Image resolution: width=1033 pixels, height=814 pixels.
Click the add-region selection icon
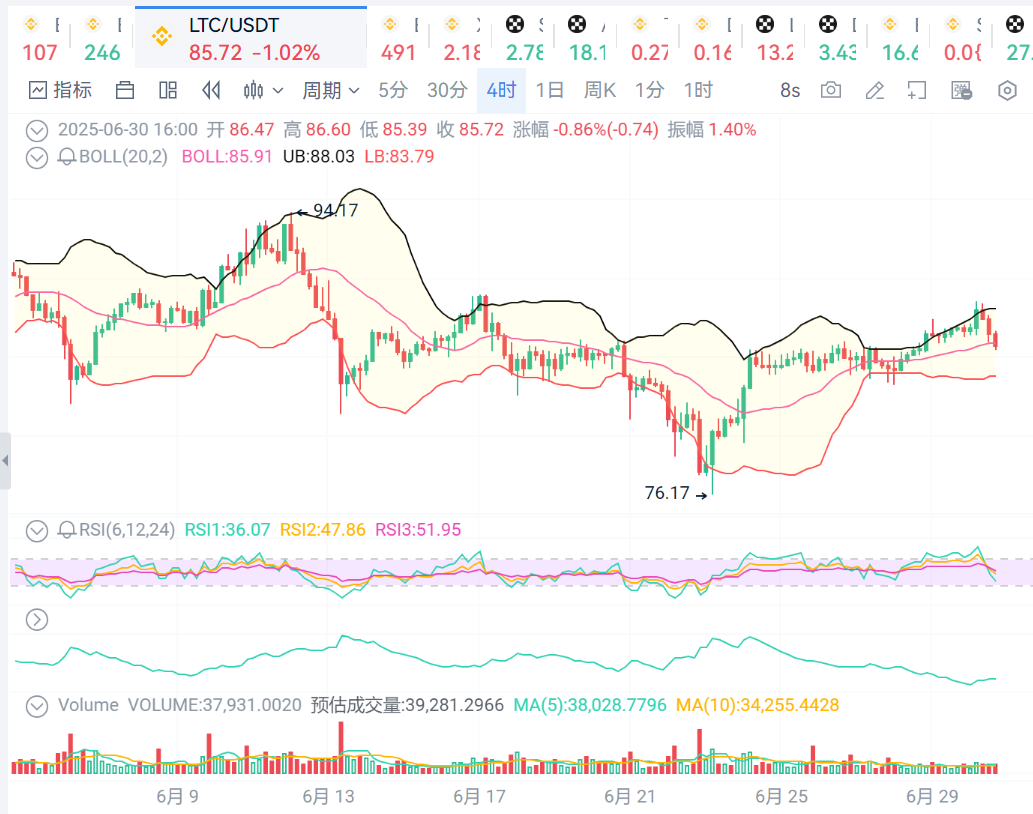tap(916, 90)
